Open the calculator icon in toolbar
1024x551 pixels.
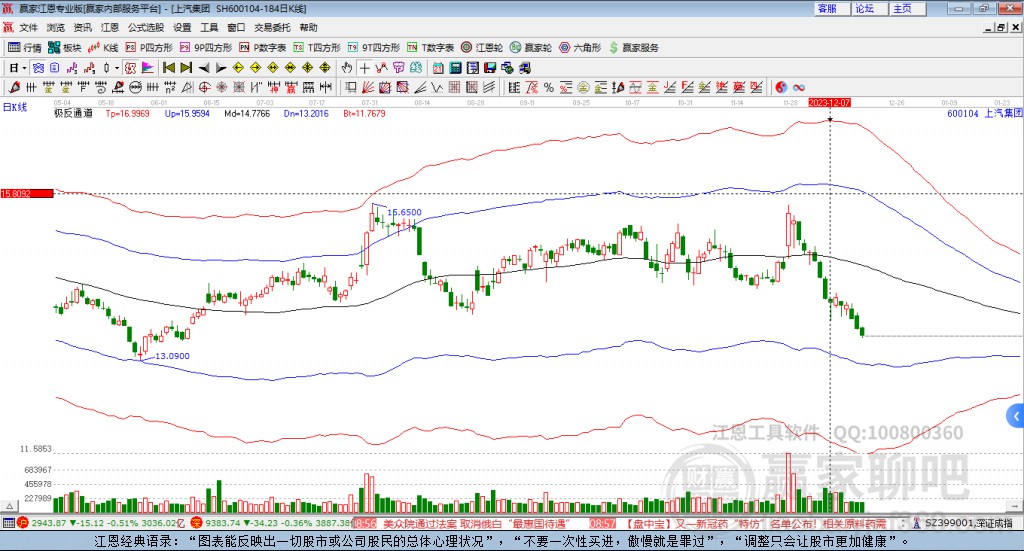(x=455, y=68)
